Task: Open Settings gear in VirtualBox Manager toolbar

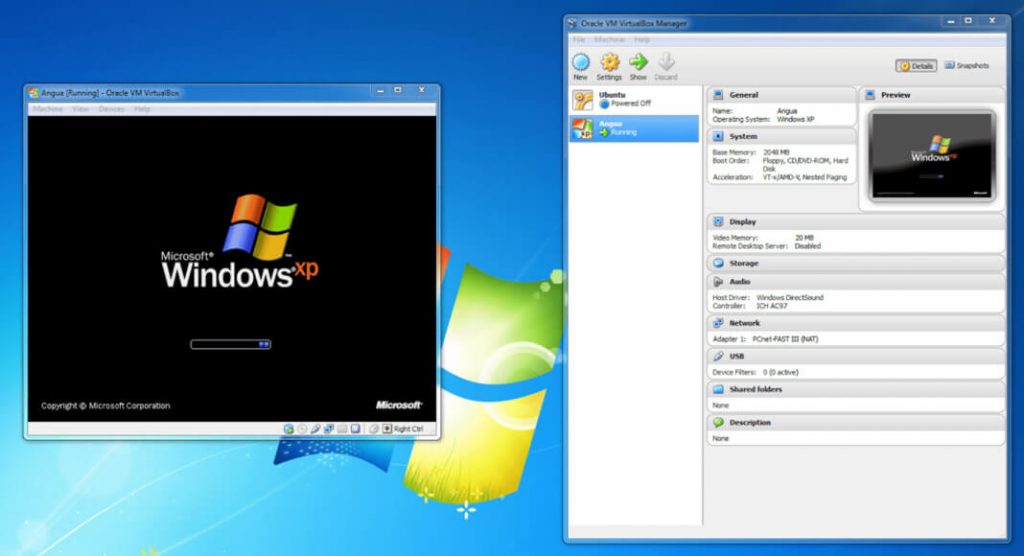Action: pyautogui.click(x=609, y=62)
